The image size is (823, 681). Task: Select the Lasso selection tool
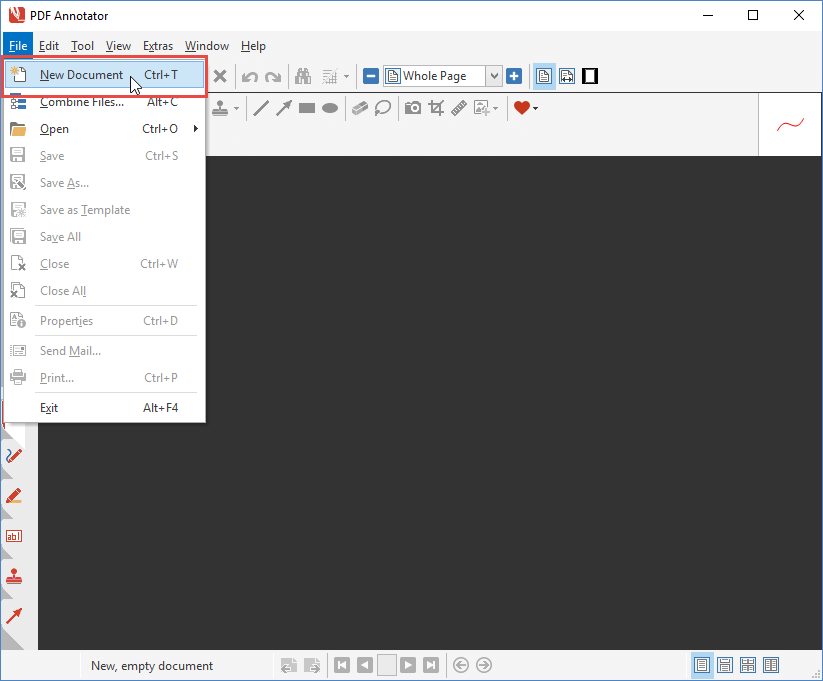pyautogui.click(x=383, y=108)
